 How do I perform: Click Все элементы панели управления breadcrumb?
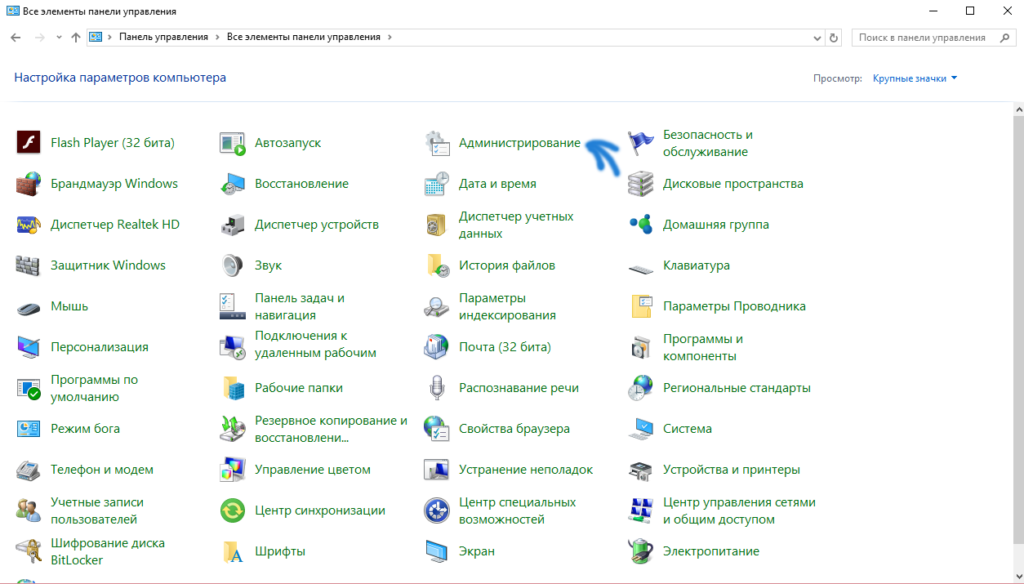coord(303,37)
